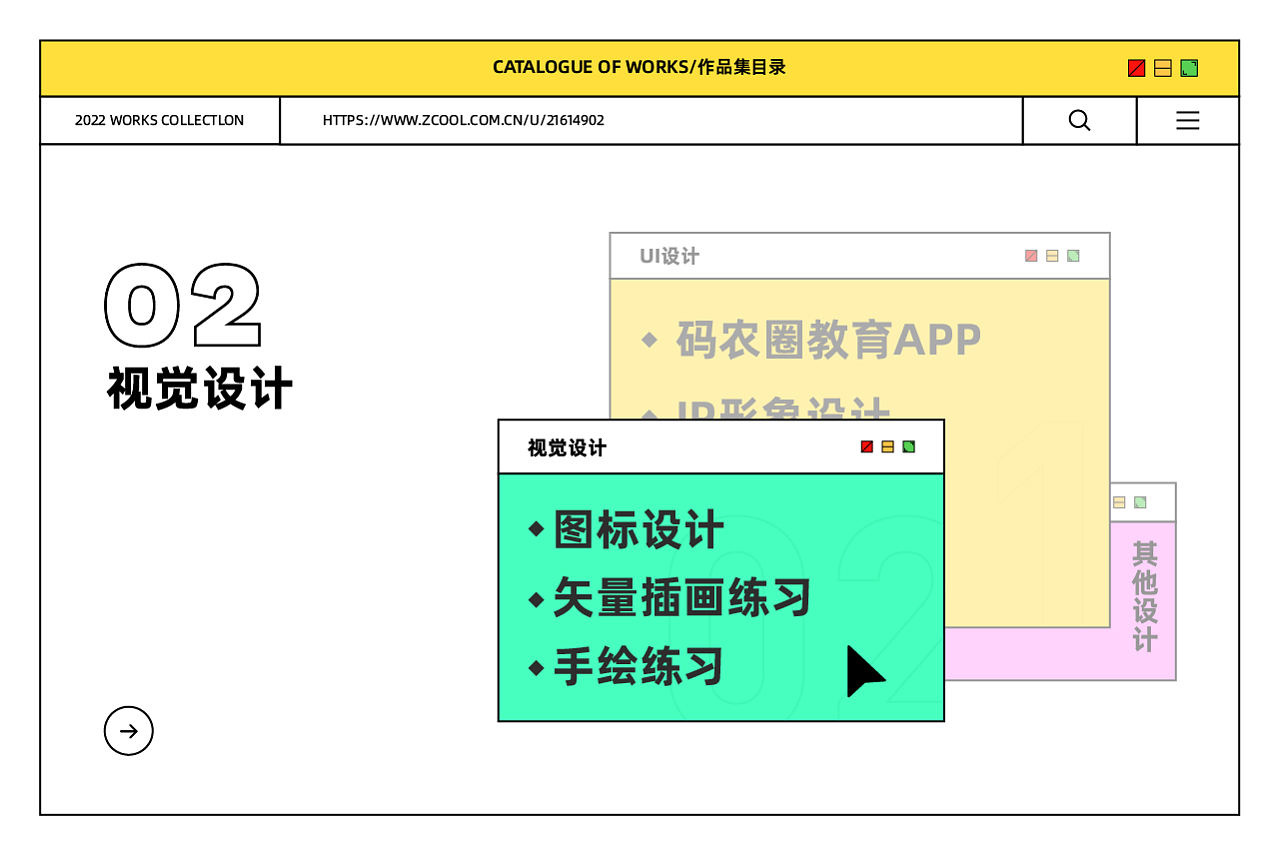Click the search magnifier icon

pyautogui.click(x=1079, y=121)
